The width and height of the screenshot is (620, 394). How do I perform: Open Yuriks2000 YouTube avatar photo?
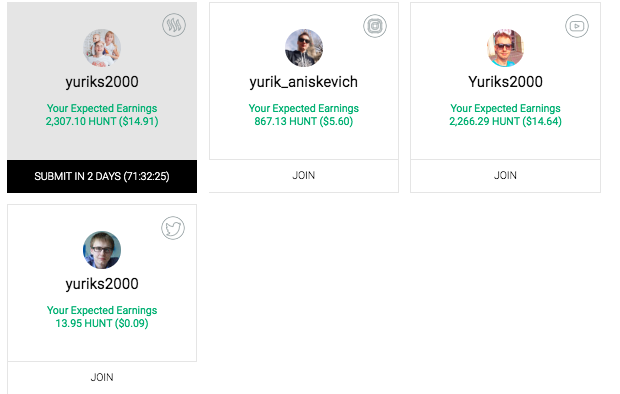[505, 48]
